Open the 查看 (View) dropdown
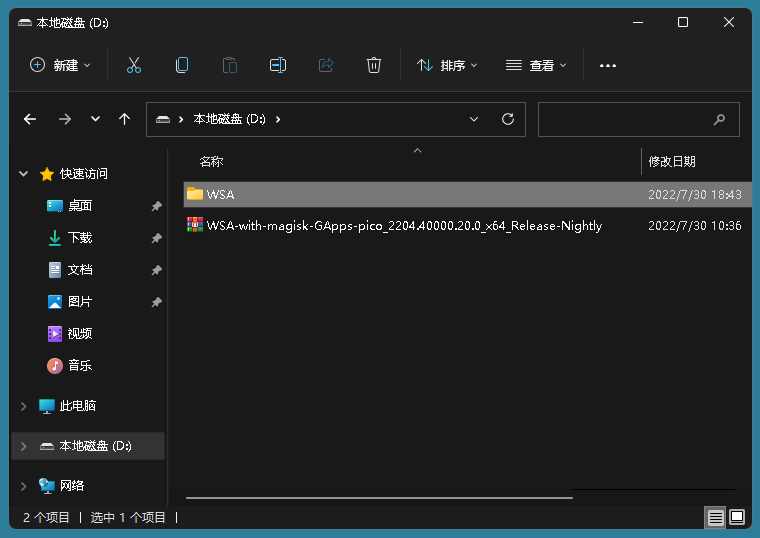The height and width of the screenshot is (538, 760). 536,65
